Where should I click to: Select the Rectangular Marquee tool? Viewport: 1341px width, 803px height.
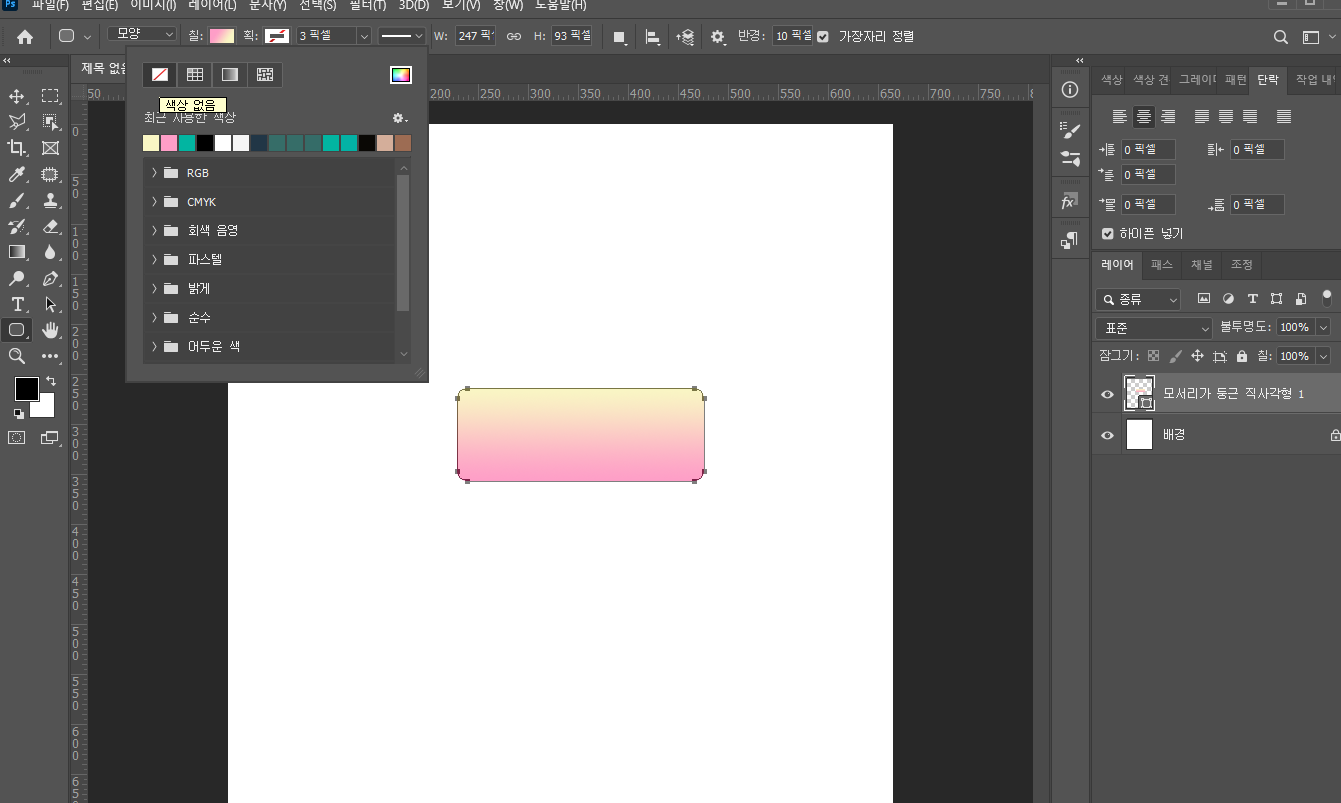click(x=50, y=96)
